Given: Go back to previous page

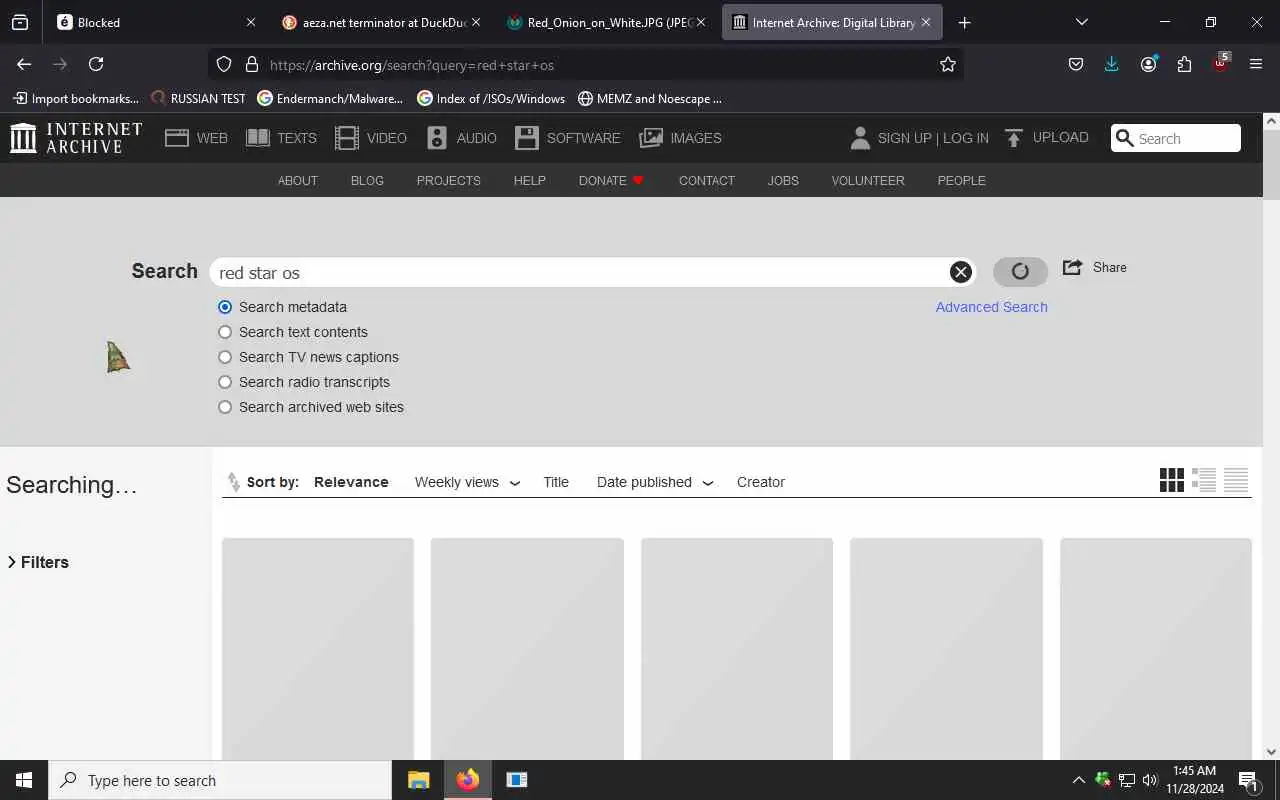Looking at the screenshot, I should click(24, 64).
